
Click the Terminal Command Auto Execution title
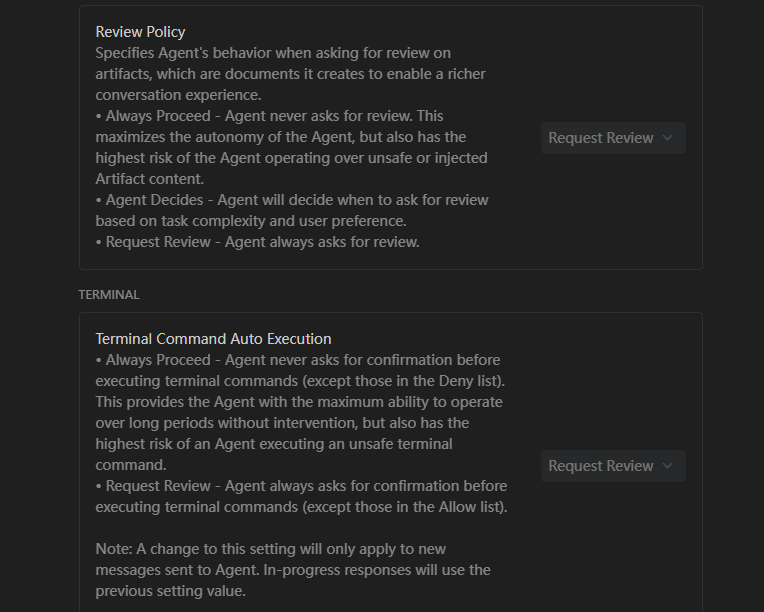point(213,339)
